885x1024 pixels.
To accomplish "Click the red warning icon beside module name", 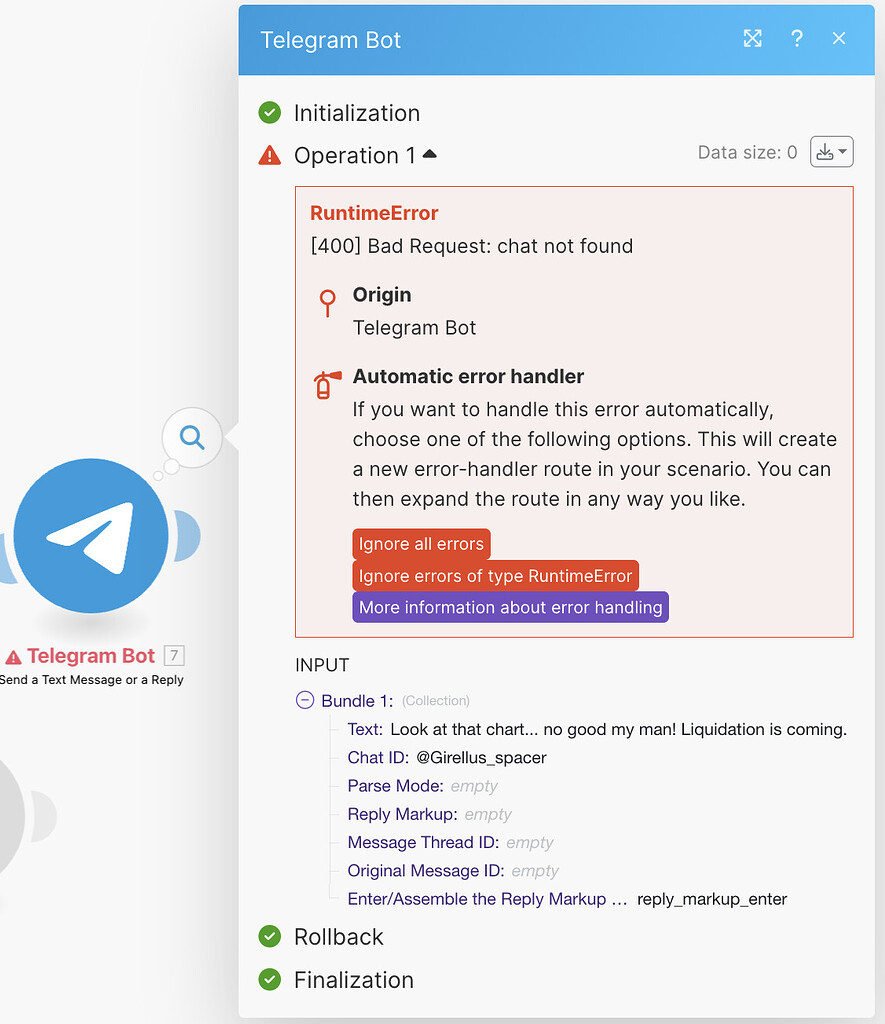I will coord(13,656).
